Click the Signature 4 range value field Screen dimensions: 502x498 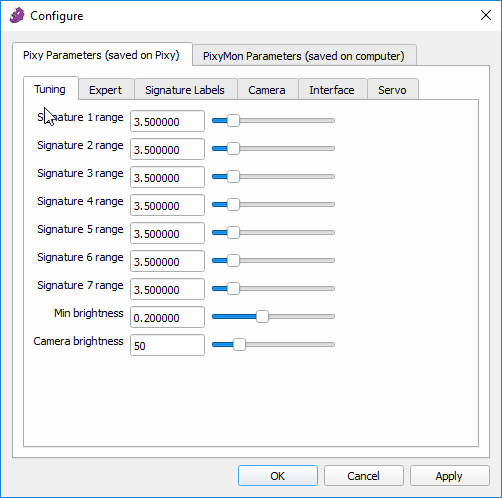pyautogui.click(x=167, y=205)
